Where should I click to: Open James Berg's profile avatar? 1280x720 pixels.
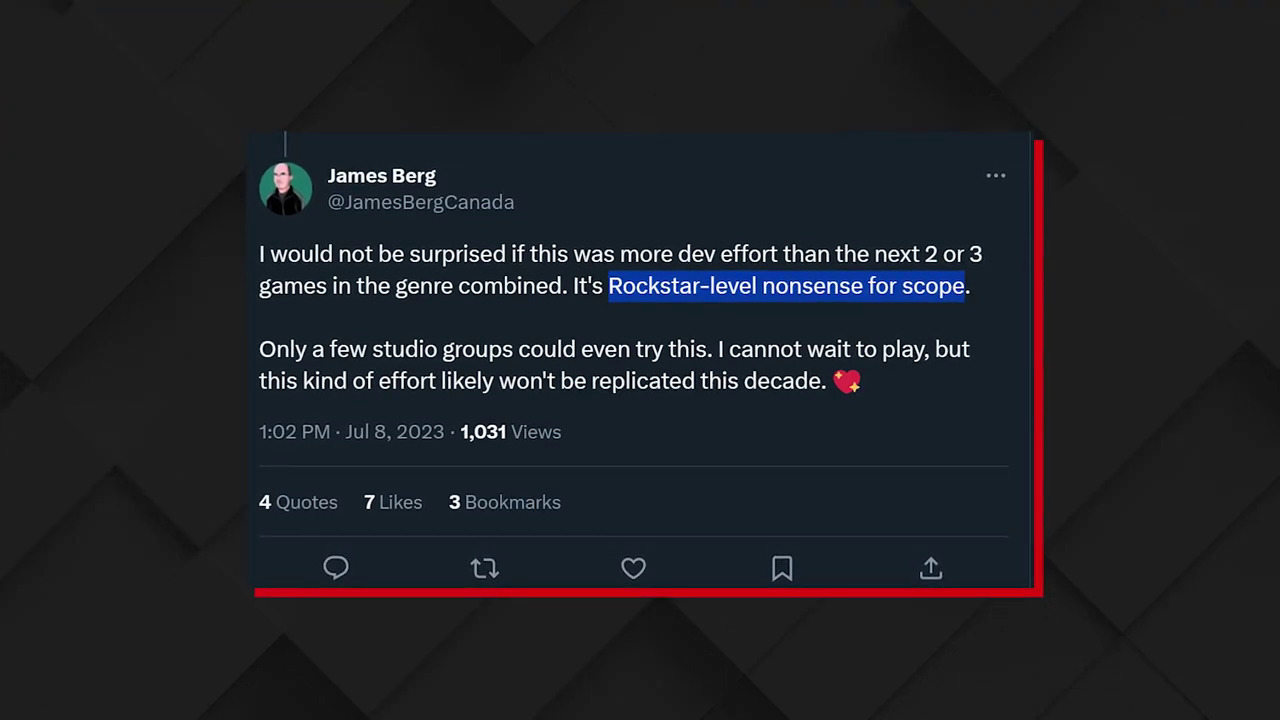coord(285,189)
